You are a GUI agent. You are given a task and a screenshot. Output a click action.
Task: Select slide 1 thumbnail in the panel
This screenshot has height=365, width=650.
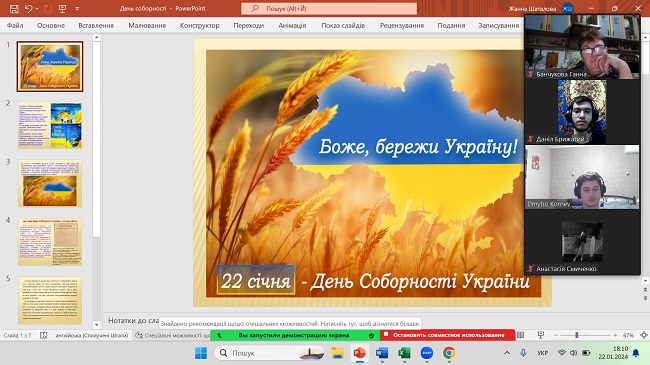tap(50, 66)
